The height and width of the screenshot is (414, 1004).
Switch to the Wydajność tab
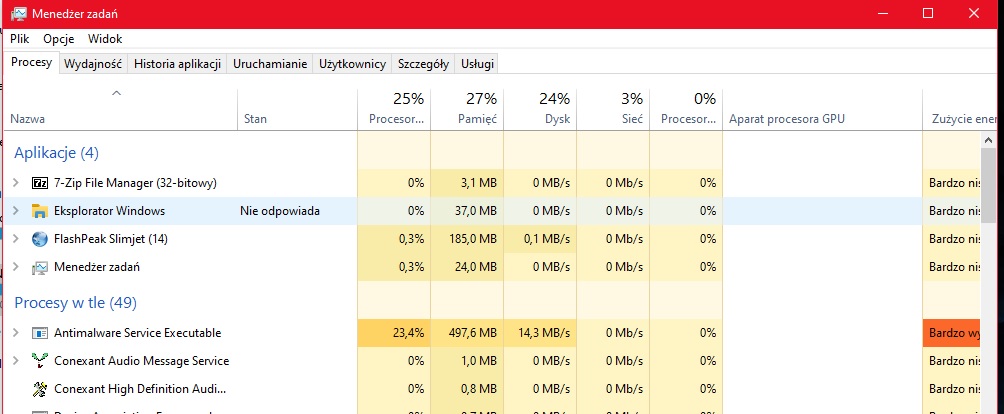[x=93, y=64]
